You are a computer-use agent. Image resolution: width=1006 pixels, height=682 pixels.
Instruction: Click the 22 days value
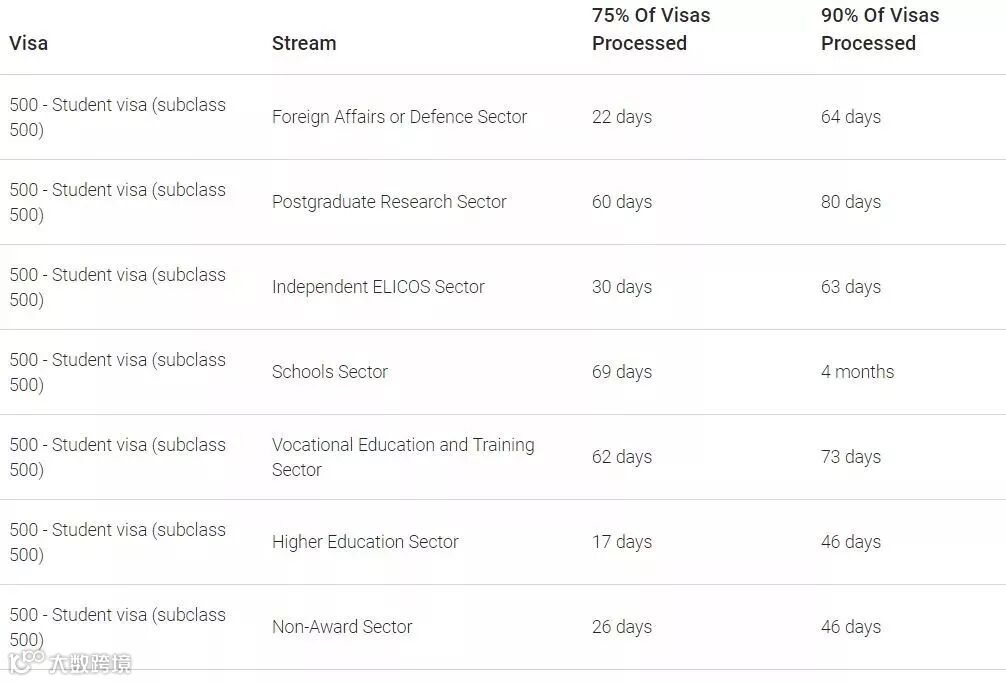(x=622, y=117)
